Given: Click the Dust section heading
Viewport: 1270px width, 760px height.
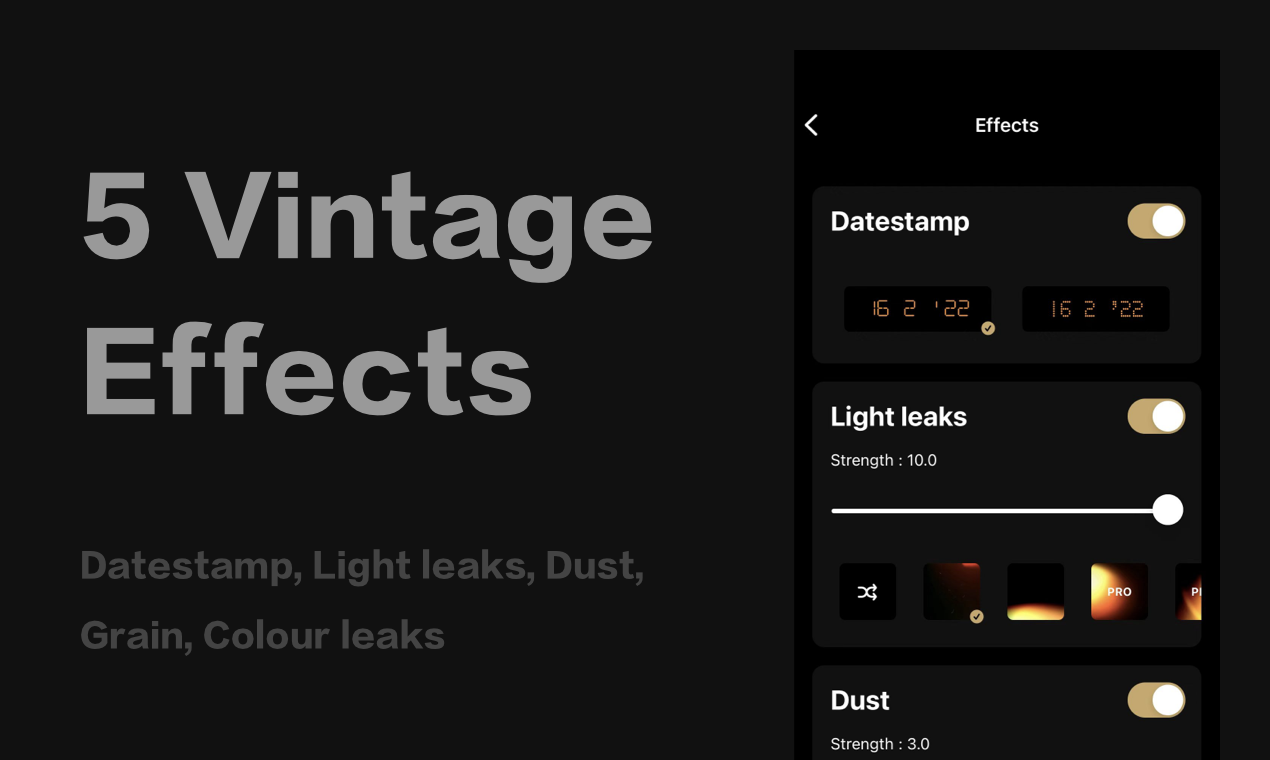Looking at the screenshot, I should pos(859,700).
